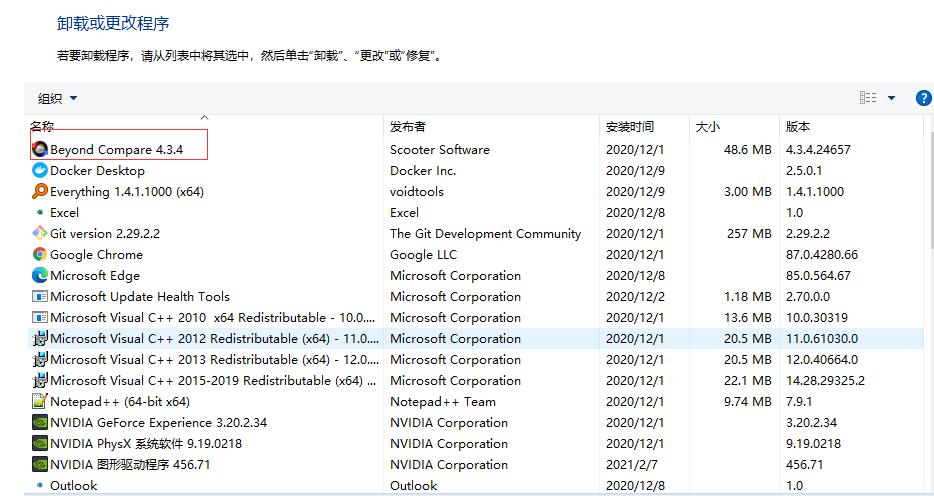
Task: Click install date 2021/2/7
Action: point(633,464)
